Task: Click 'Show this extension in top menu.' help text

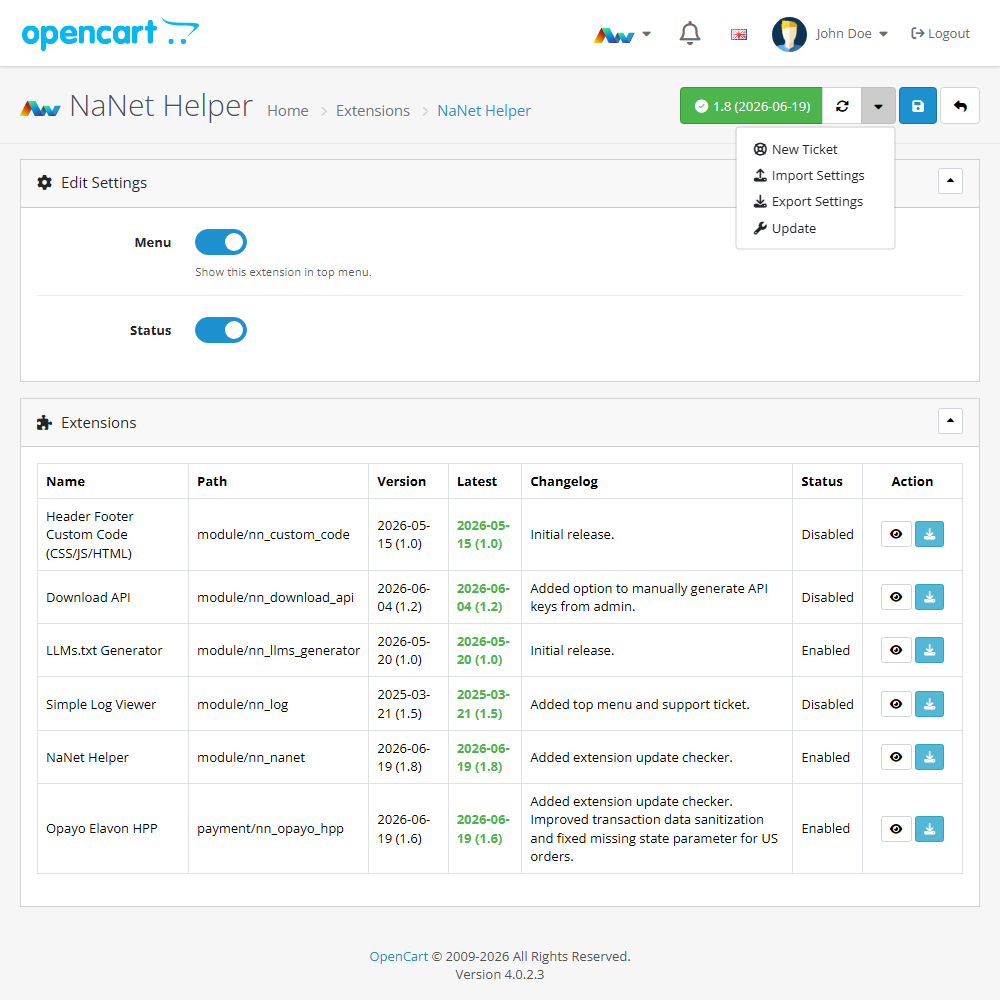Action: 283,272
